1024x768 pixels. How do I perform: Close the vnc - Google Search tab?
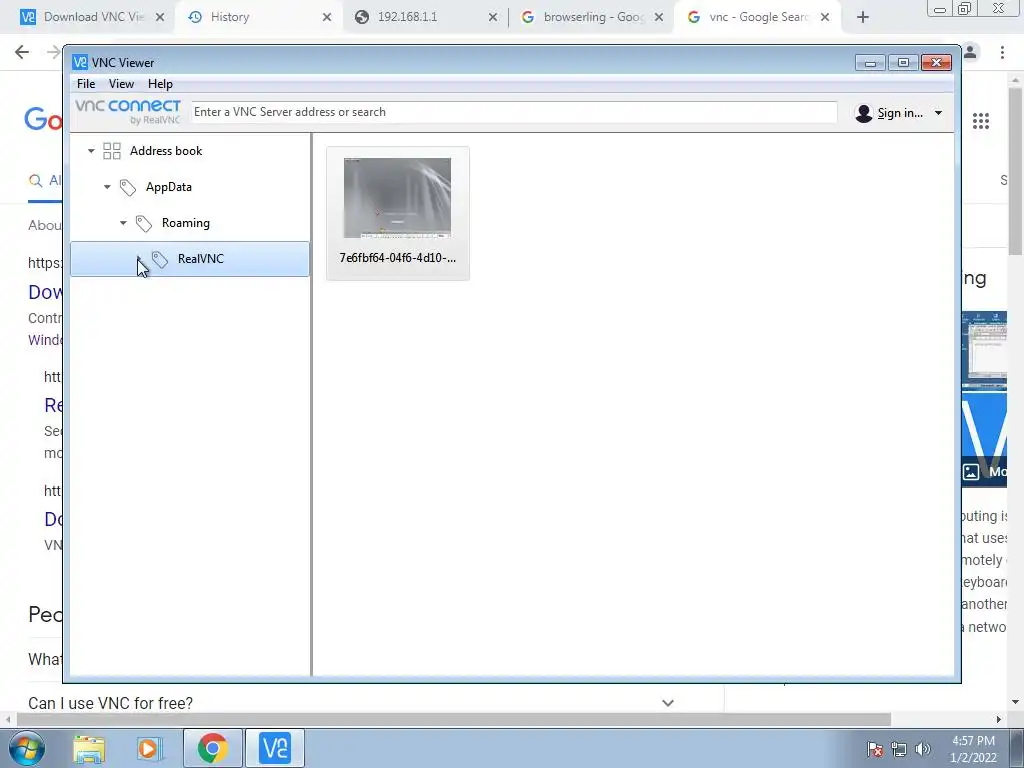[x=825, y=18]
